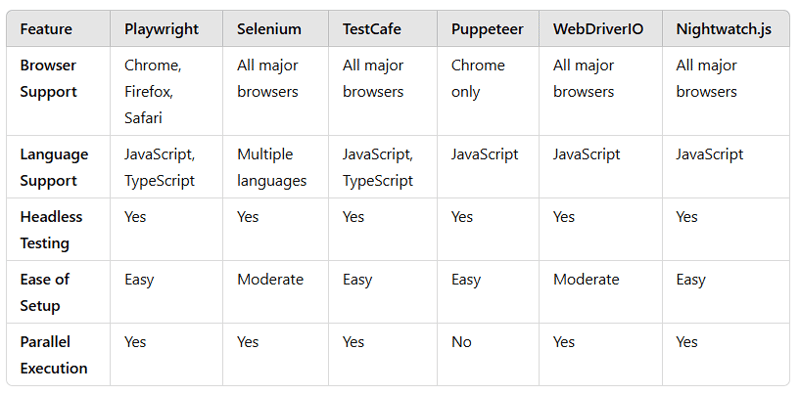The height and width of the screenshot is (394, 800).
Task: Select Nightwatch.js 'All major browsers' cell
Action: (x=707, y=79)
